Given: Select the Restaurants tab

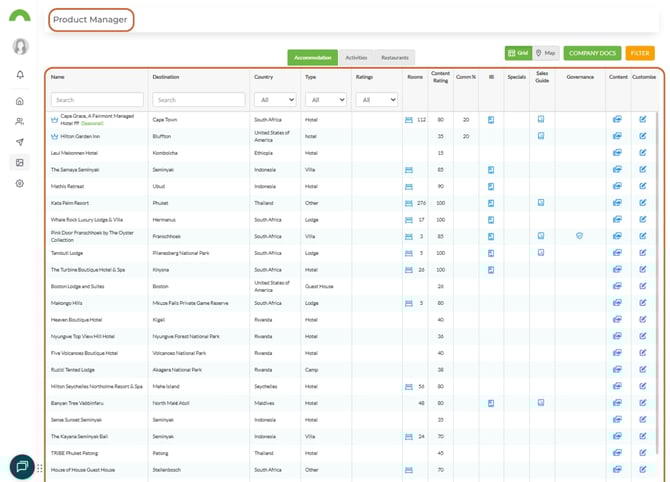Looking at the screenshot, I should pos(395,58).
